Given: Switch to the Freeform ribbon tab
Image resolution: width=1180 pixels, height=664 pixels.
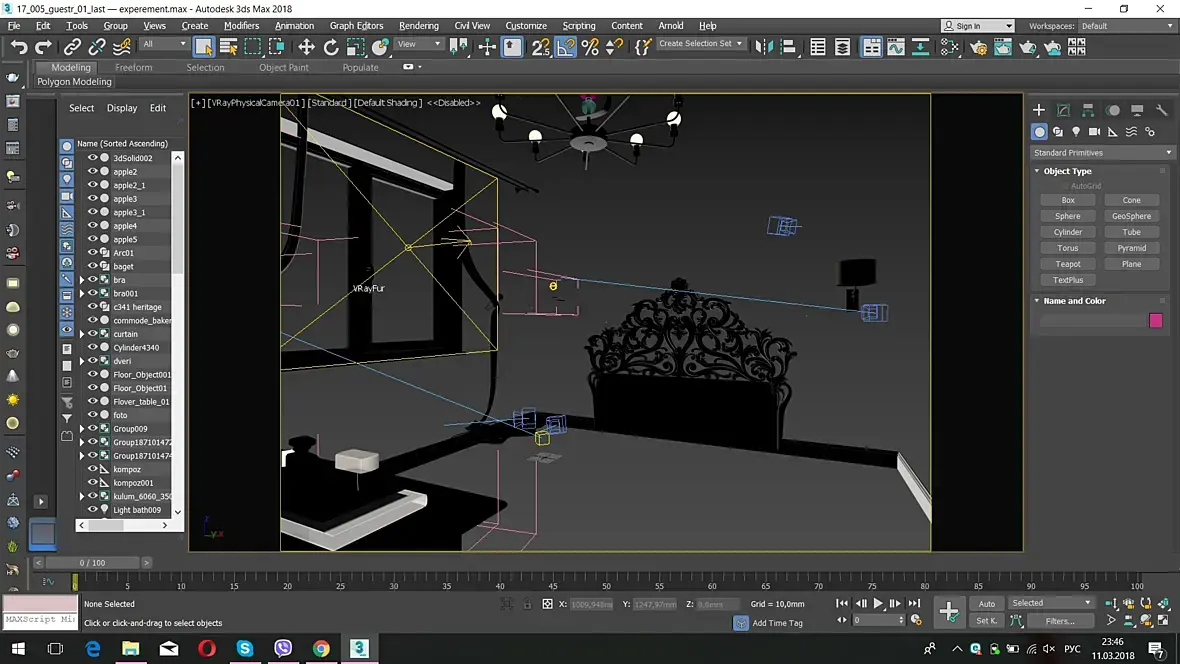Looking at the screenshot, I should click(x=133, y=68).
